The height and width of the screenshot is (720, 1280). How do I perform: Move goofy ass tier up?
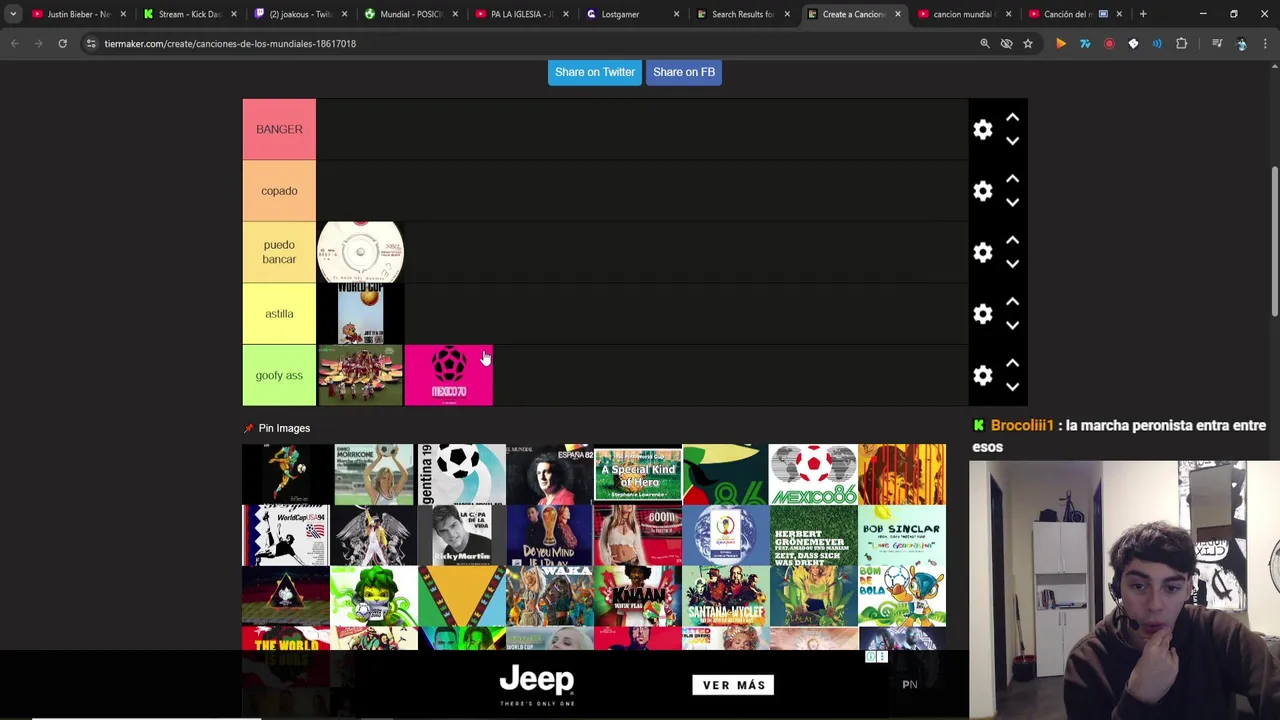pos(1012,364)
